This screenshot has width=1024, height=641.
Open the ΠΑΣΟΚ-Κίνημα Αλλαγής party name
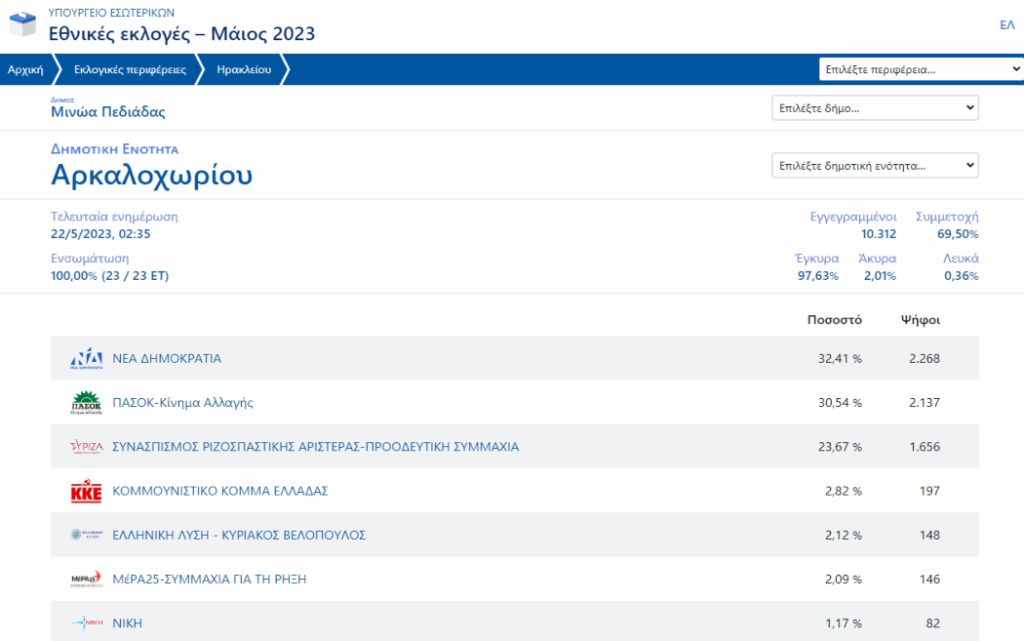[x=183, y=403]
